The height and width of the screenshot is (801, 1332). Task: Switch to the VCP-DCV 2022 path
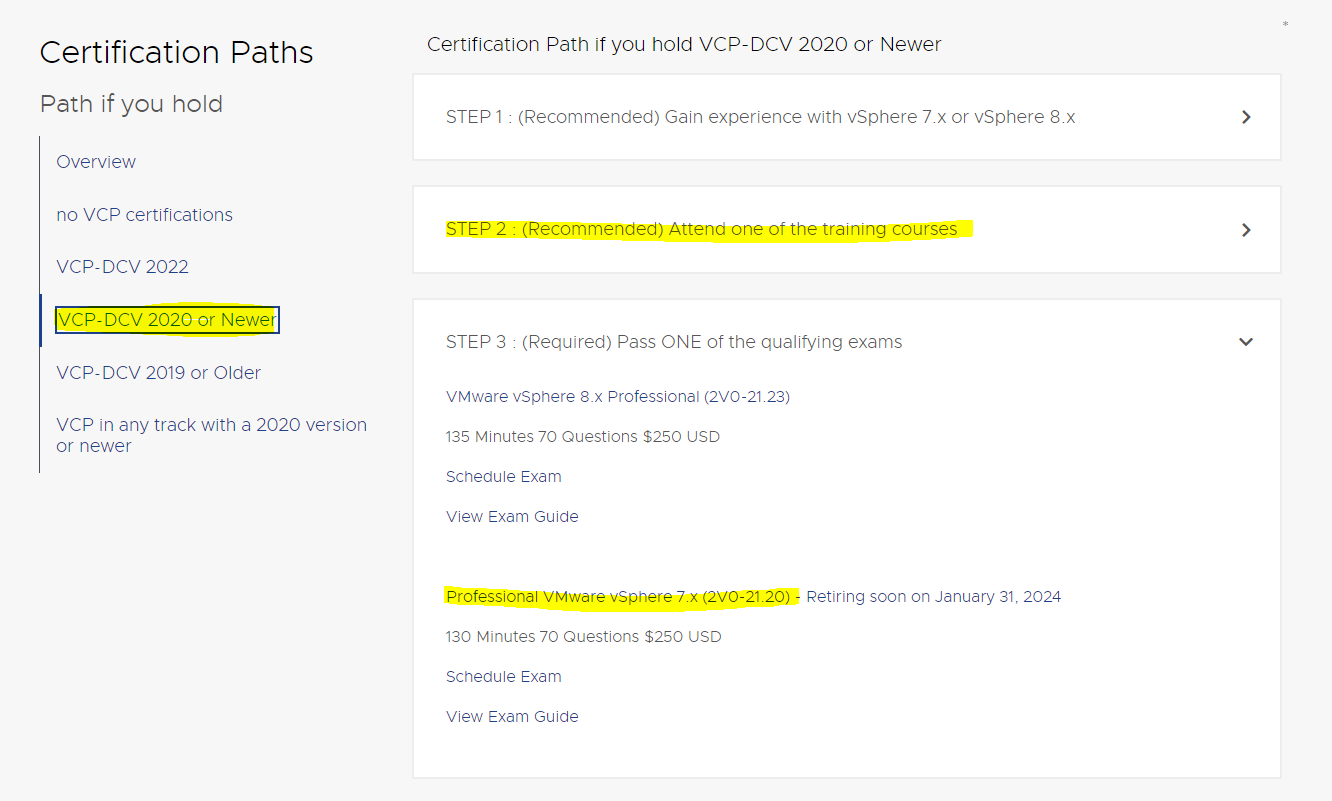[x=122, y=267]
